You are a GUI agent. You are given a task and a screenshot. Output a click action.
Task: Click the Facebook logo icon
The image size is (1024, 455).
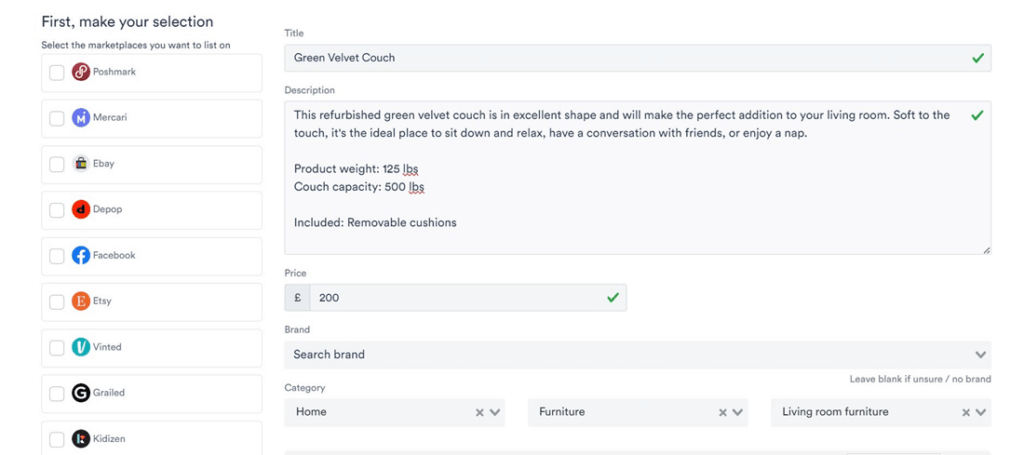(x=81, y=256)
